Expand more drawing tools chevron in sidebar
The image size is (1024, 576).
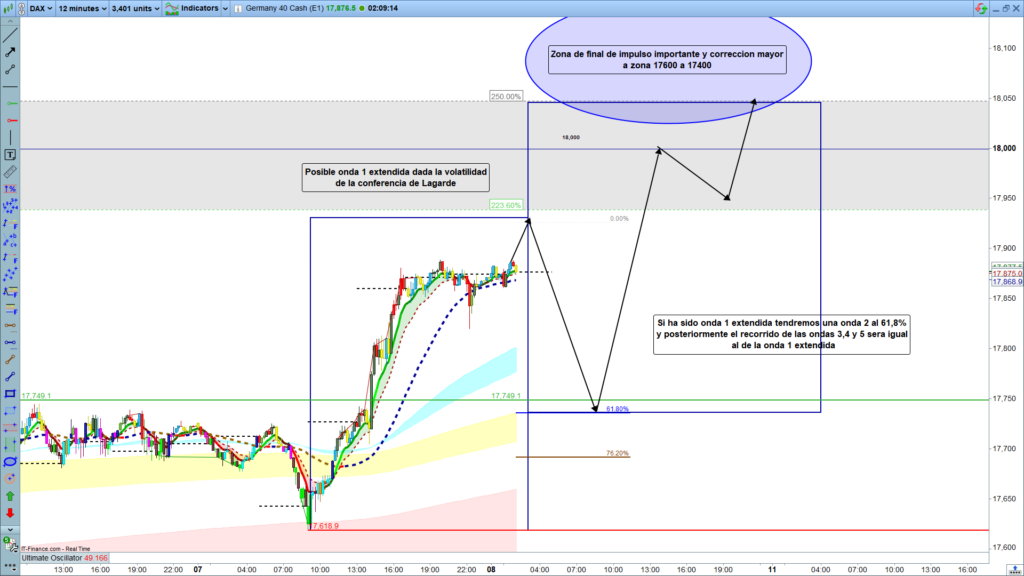10,528
